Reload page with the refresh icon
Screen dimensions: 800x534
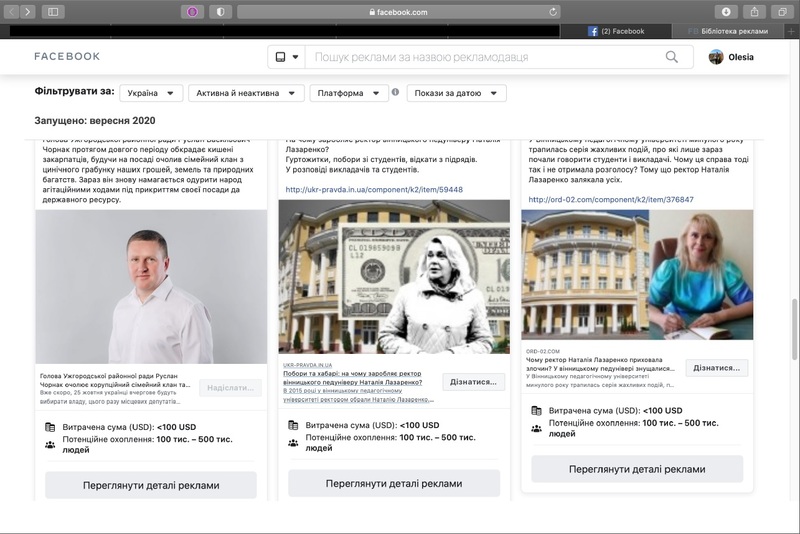553,12
